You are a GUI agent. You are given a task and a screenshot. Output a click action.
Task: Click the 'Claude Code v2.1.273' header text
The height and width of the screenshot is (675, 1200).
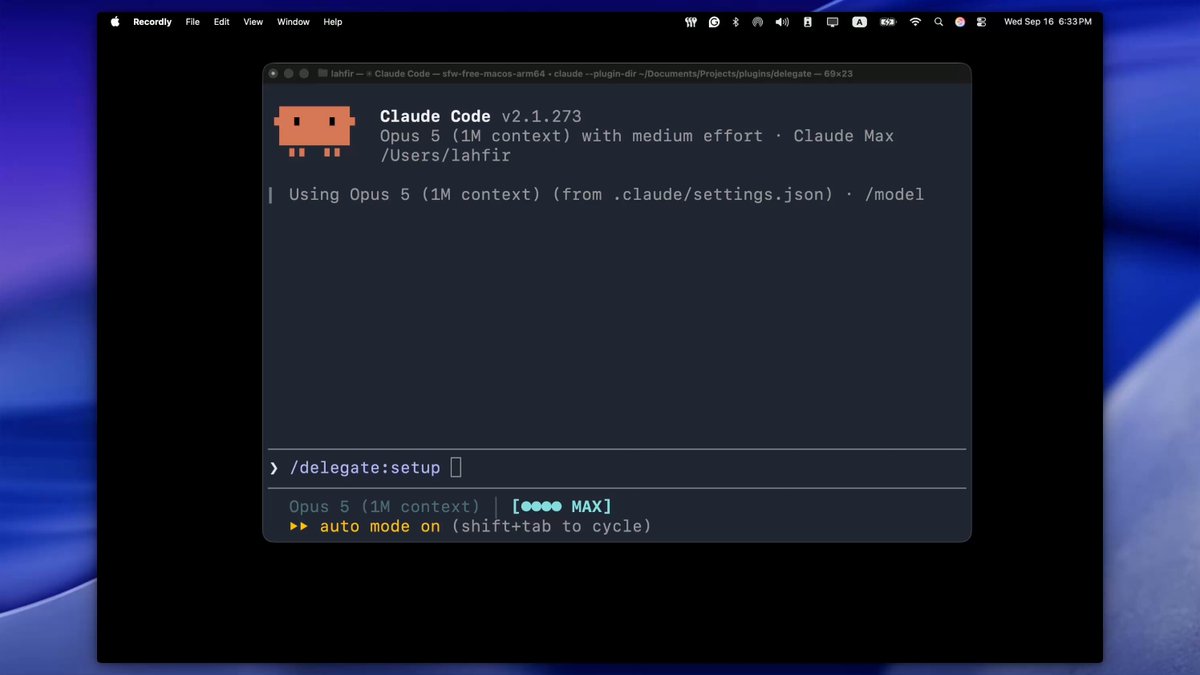pyautogui.click(x=480, y=117)
